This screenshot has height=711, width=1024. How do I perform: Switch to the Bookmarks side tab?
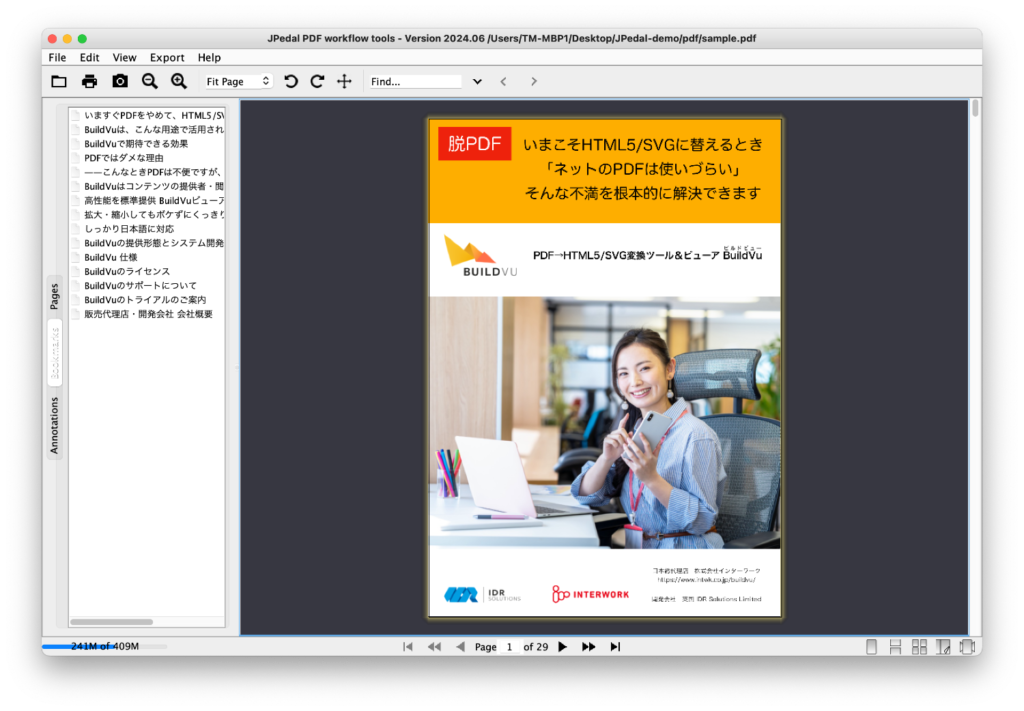click(55, 353)
